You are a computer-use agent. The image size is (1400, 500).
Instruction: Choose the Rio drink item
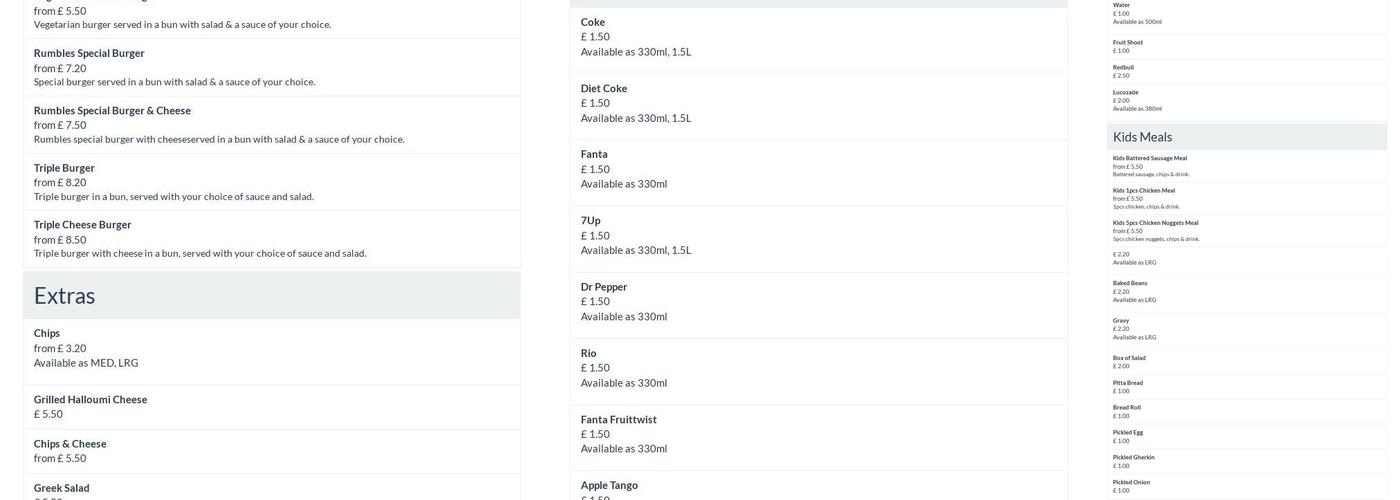click(x=589, y=353)
